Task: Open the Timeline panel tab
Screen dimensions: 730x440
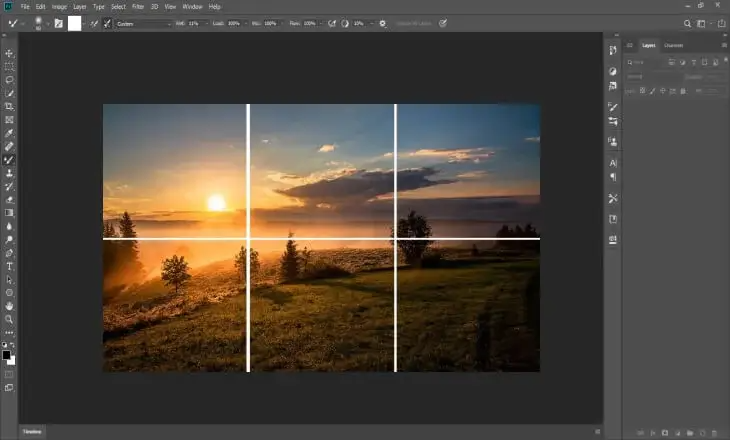Action: (32, 432)
